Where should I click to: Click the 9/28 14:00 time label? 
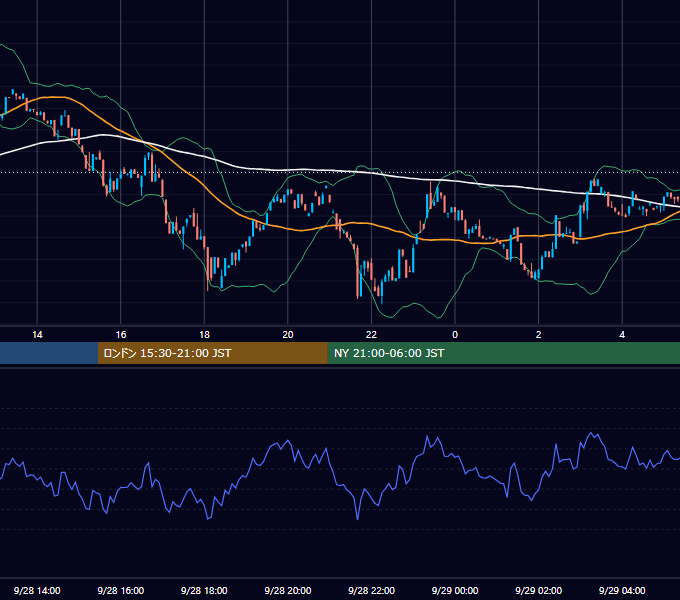(x=37, y=590)
